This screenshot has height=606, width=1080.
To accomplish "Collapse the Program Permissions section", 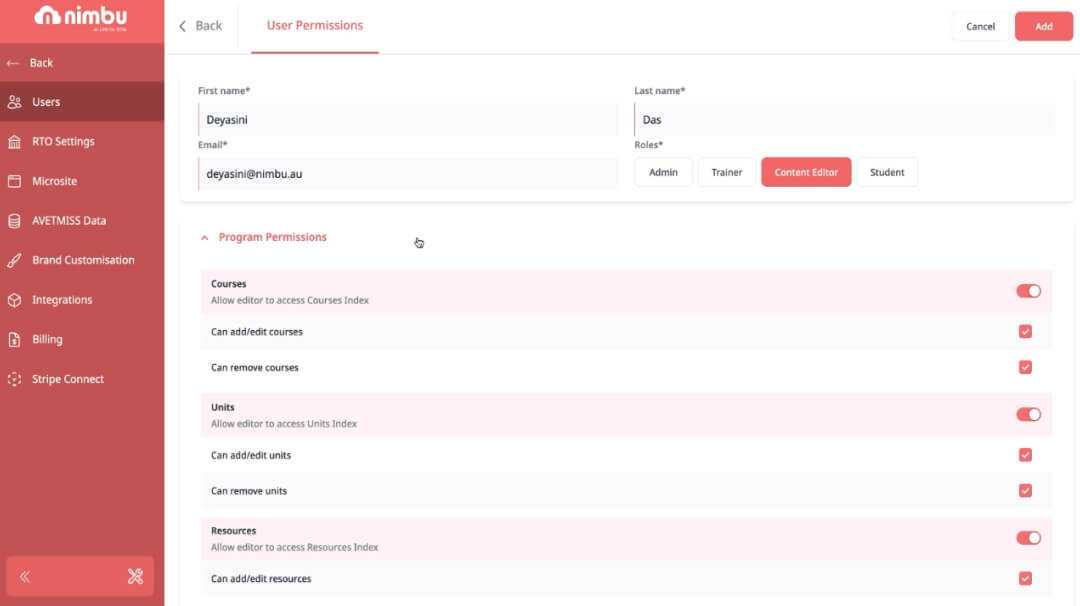I will (204, 236).
